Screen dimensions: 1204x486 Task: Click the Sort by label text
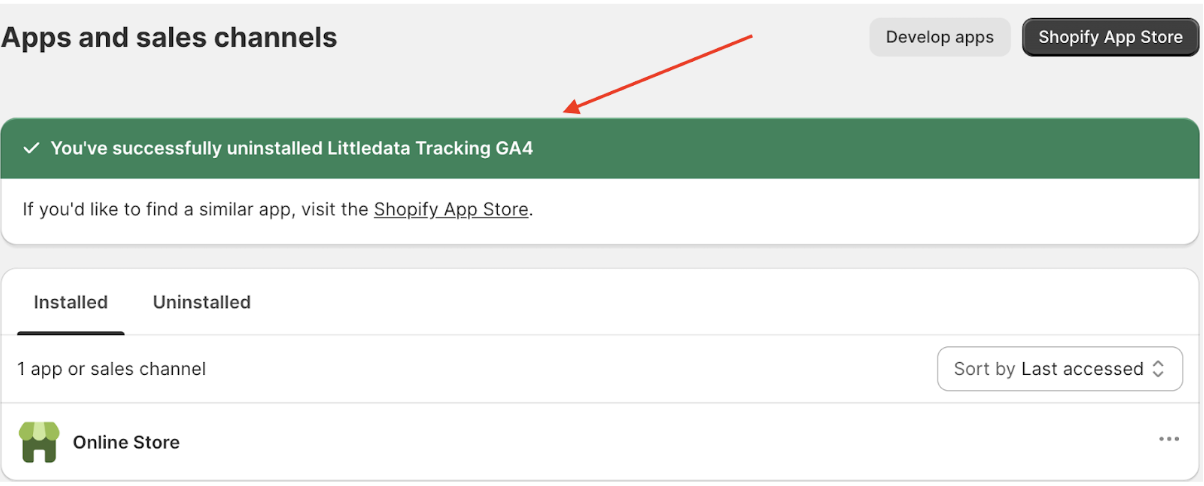[985, 369]
